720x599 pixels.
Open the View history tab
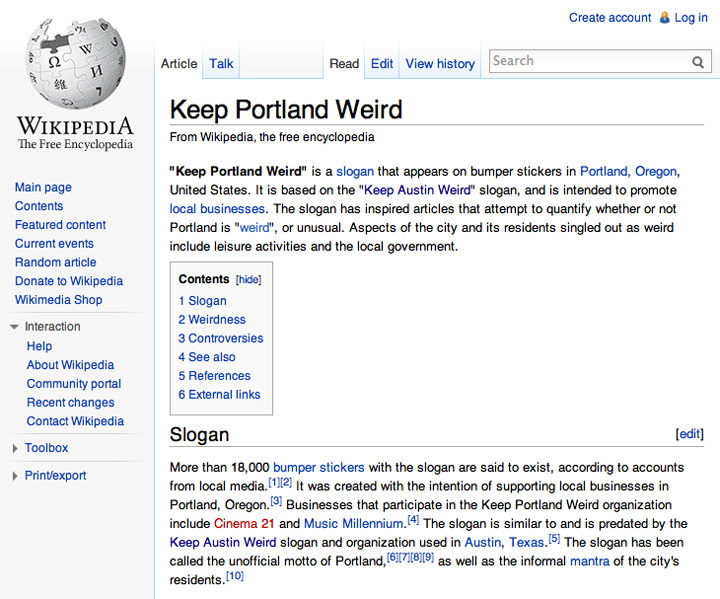(x=440, y=63)
